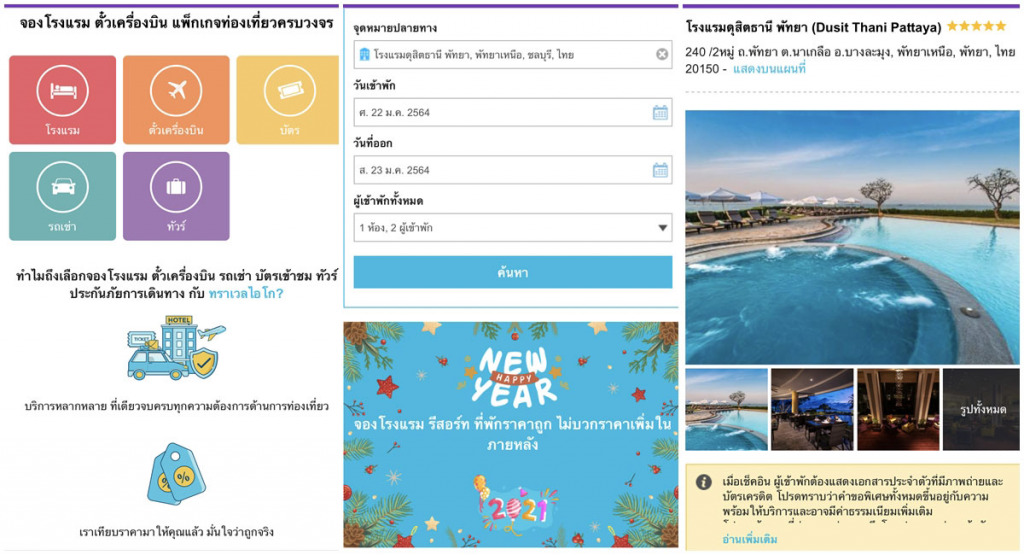This screenshot has width=1024, height=555.
Task: Choose the รถเช่า car rental tile
Action: 63,197
